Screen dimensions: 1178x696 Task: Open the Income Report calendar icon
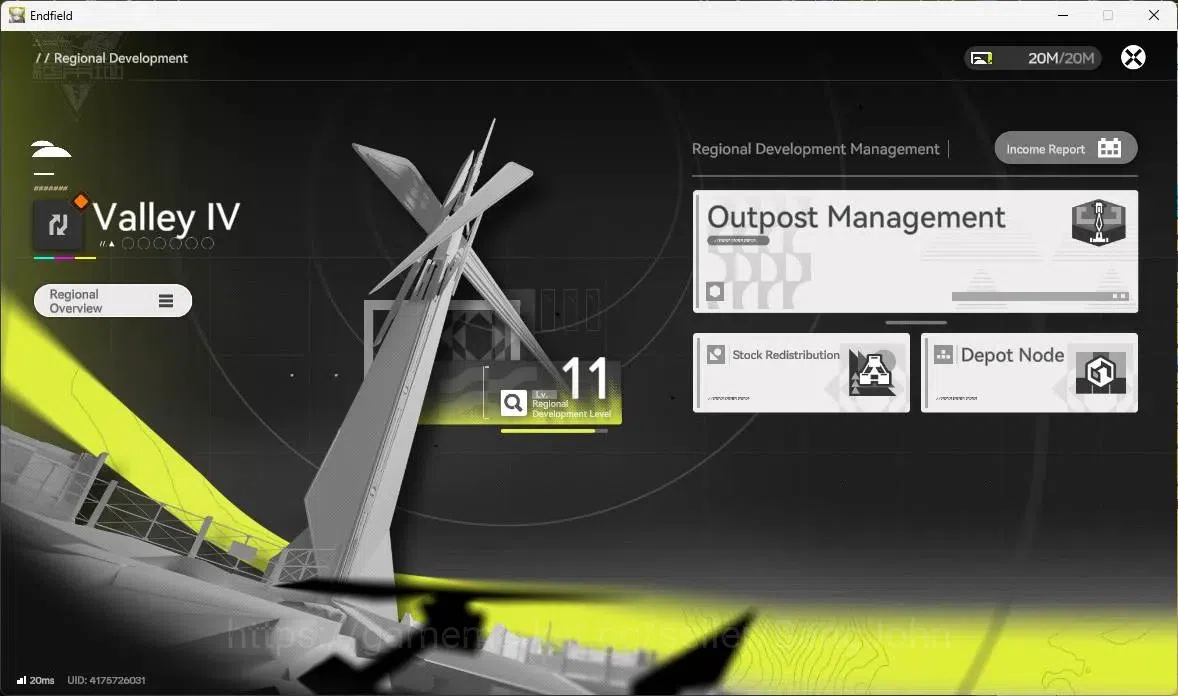pos(1109,148)
